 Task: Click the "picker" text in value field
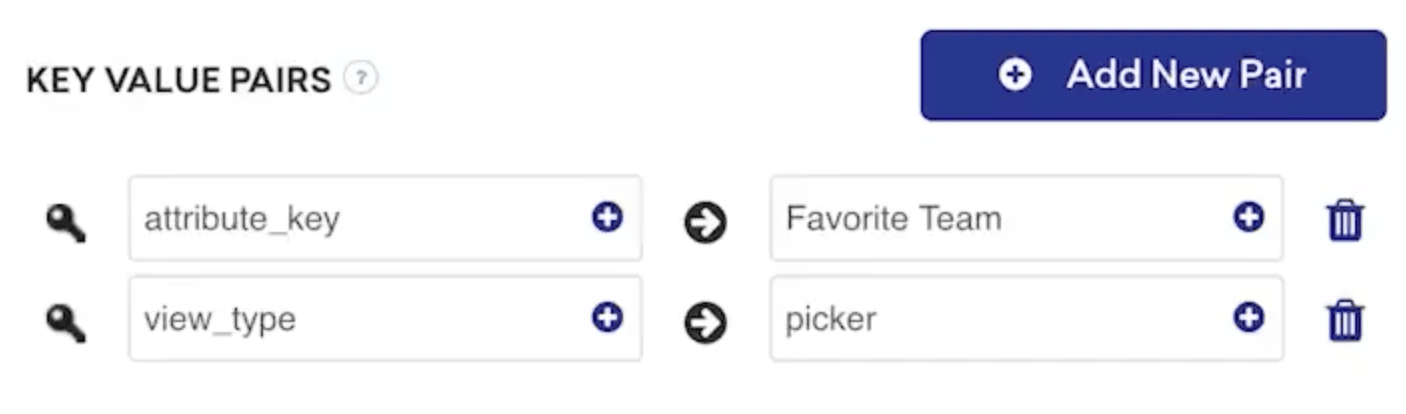click(831, 319)
